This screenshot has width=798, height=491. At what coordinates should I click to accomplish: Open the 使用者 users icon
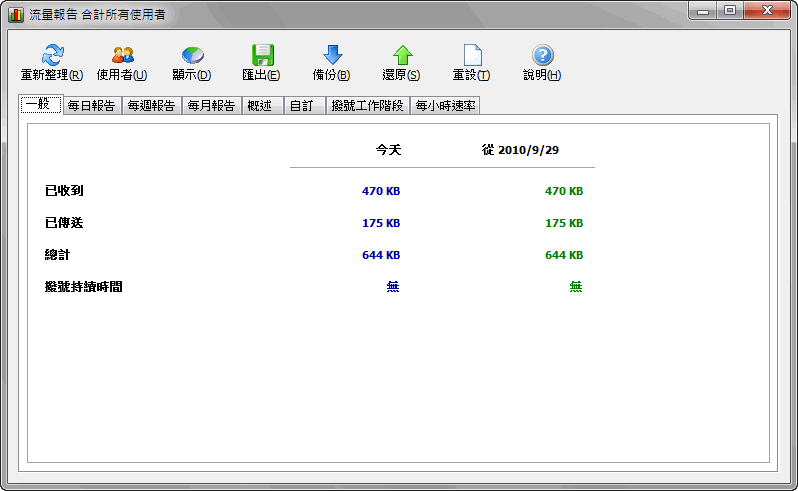pyautogui.click(x=122, y=56)
